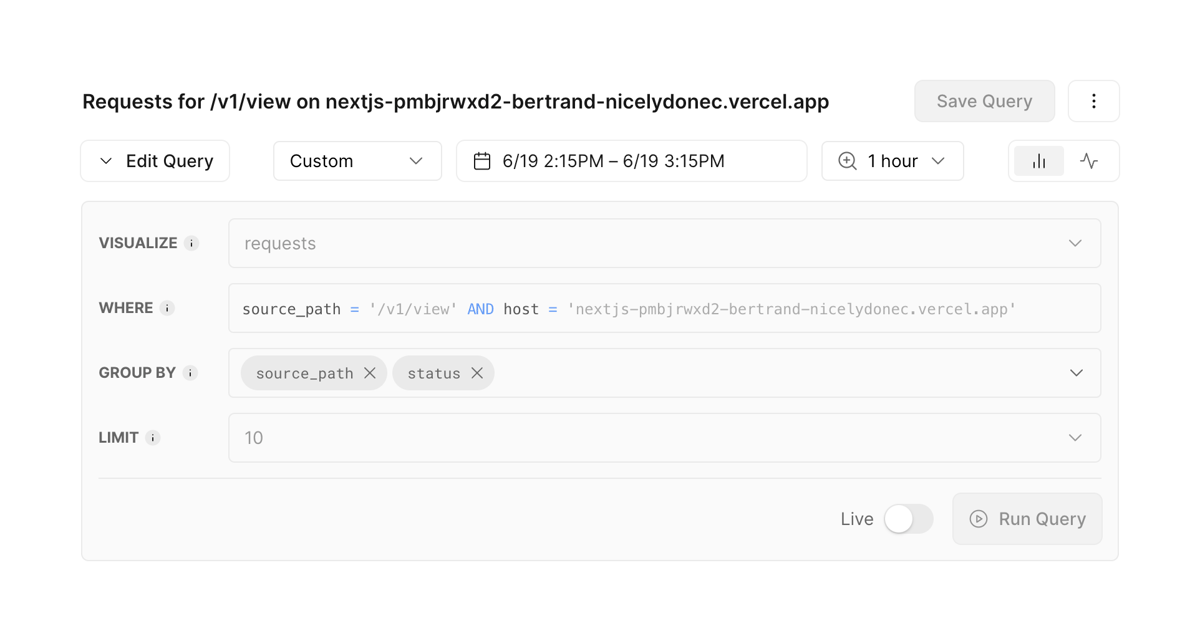
Task: Expand the VISUALIZE requests dropdown
Action: point(1076,242)
